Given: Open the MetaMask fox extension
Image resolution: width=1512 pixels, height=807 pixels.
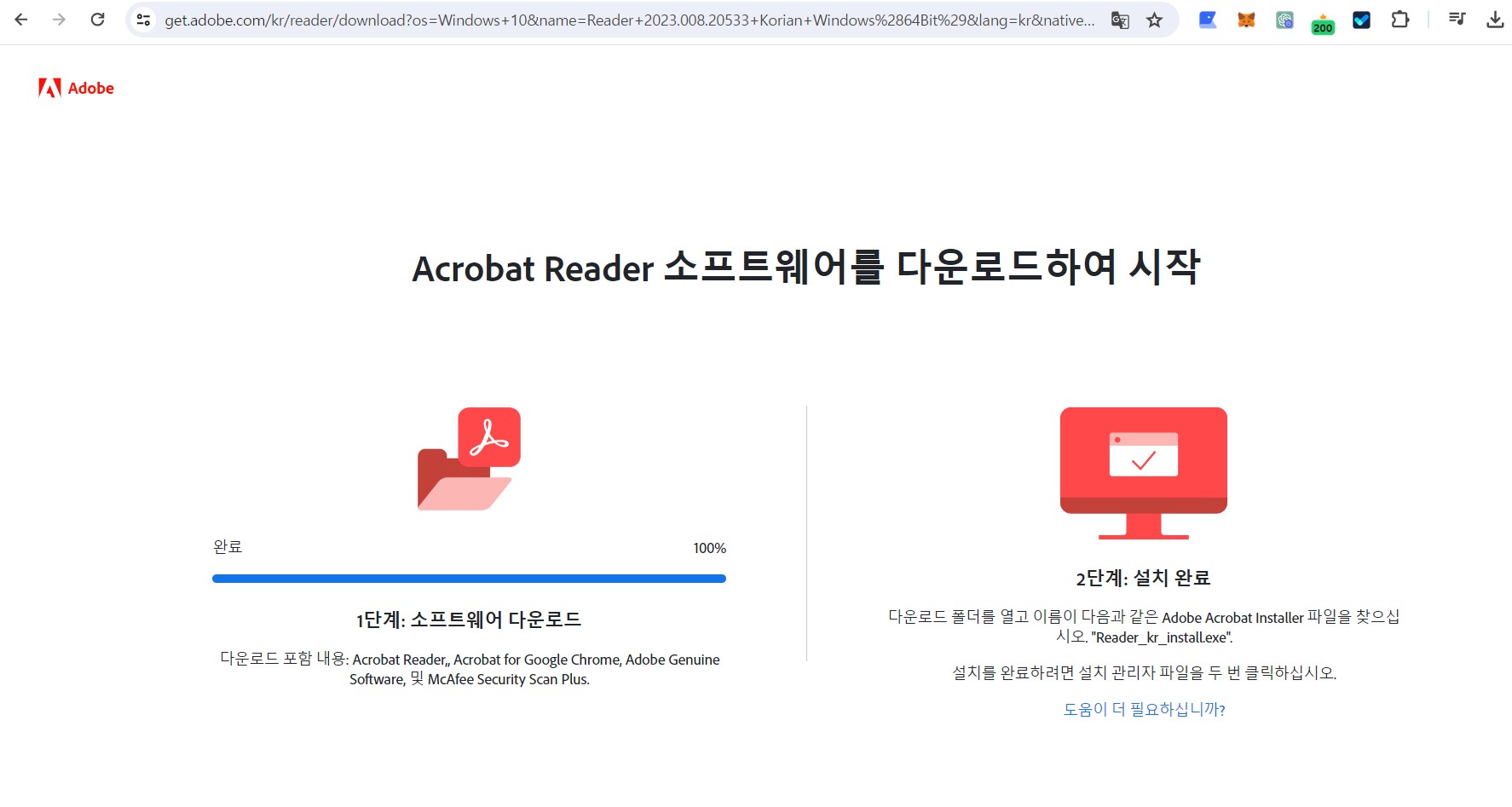Looking at the screenshot, I should [x=1246, y=20].
